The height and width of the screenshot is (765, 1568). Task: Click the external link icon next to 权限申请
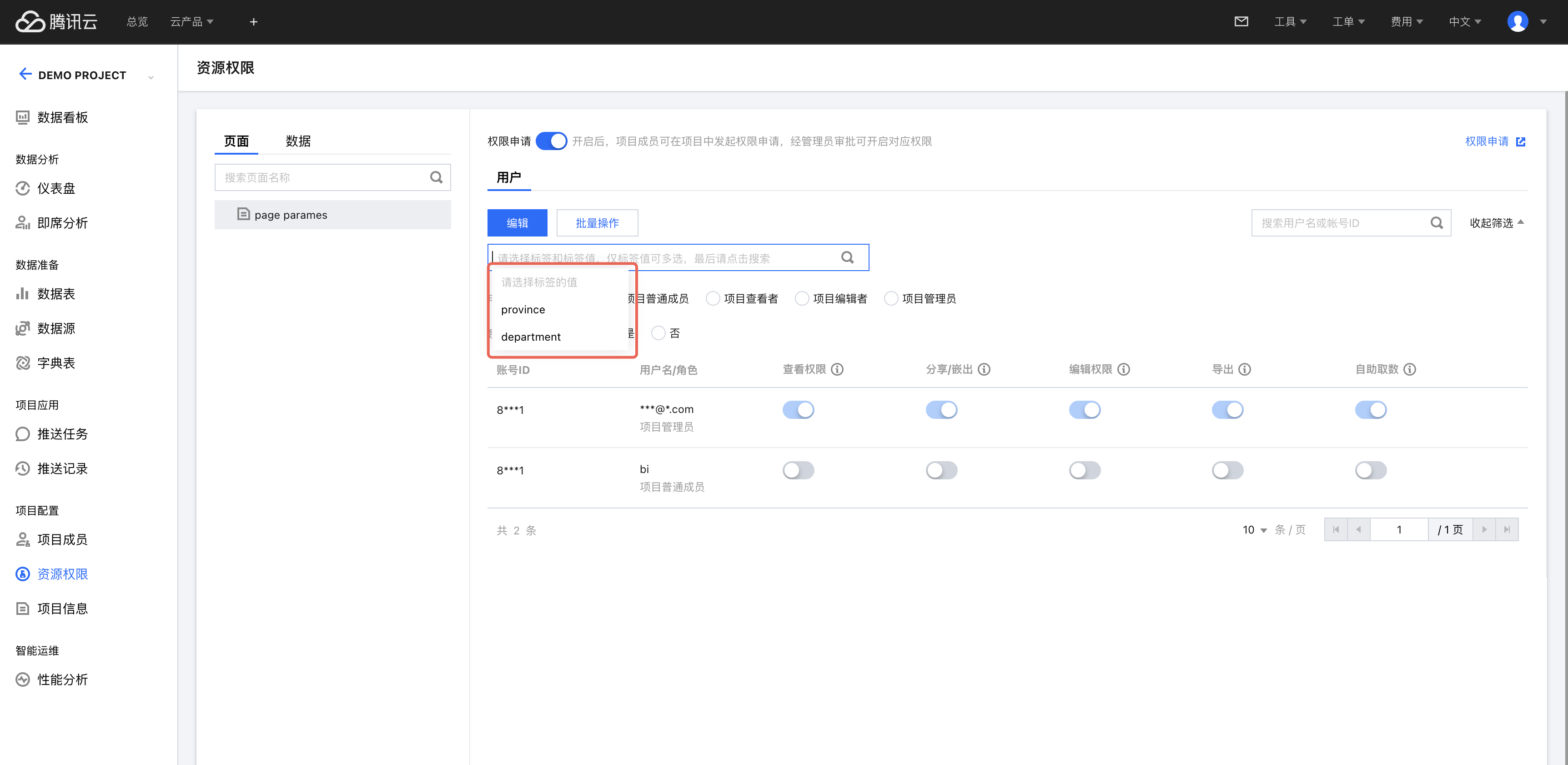1521,142
